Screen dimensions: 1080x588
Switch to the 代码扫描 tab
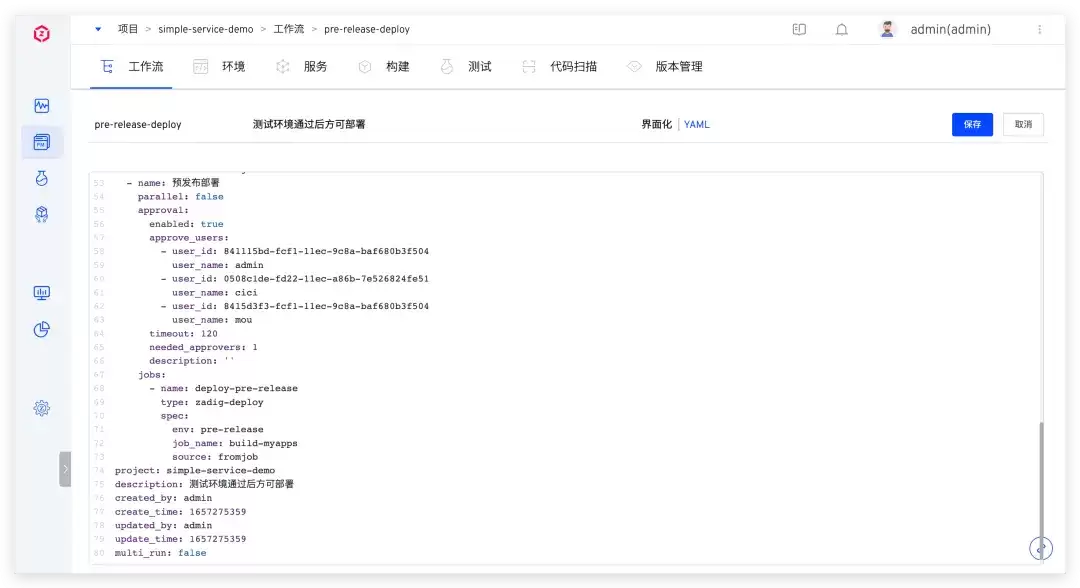pos(559,67)
